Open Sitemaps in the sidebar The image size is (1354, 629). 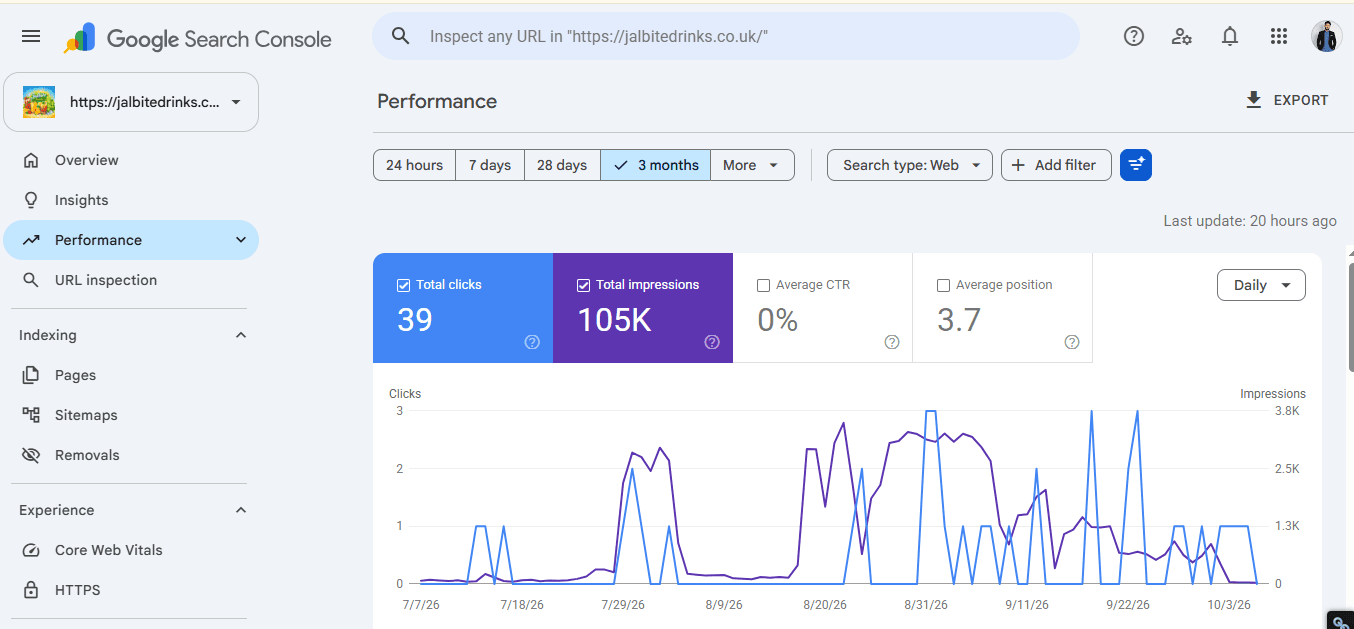[x=86, y=415]
